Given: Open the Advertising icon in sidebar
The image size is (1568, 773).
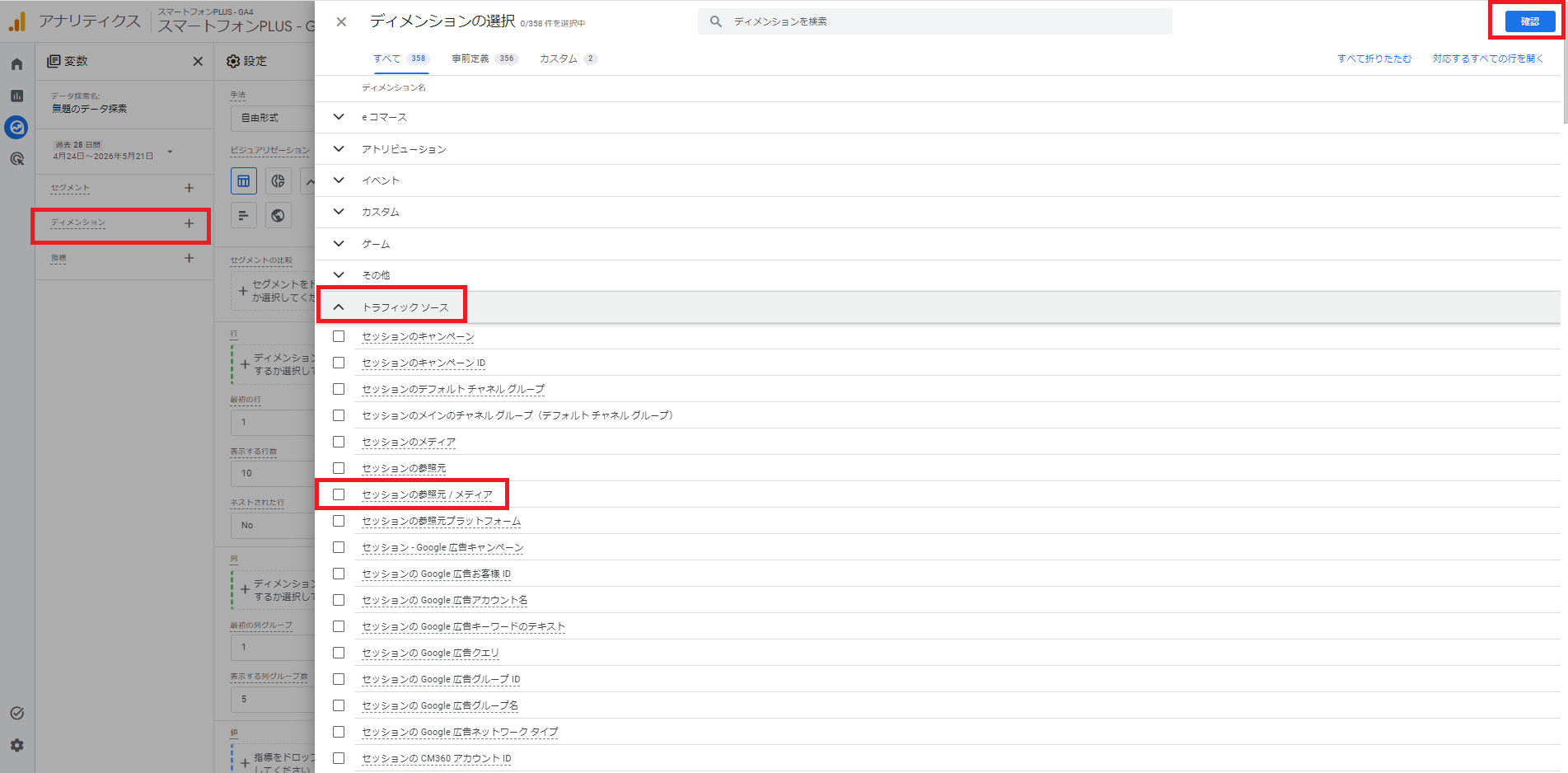Looking at the screenshot, I should click(16, 159).
